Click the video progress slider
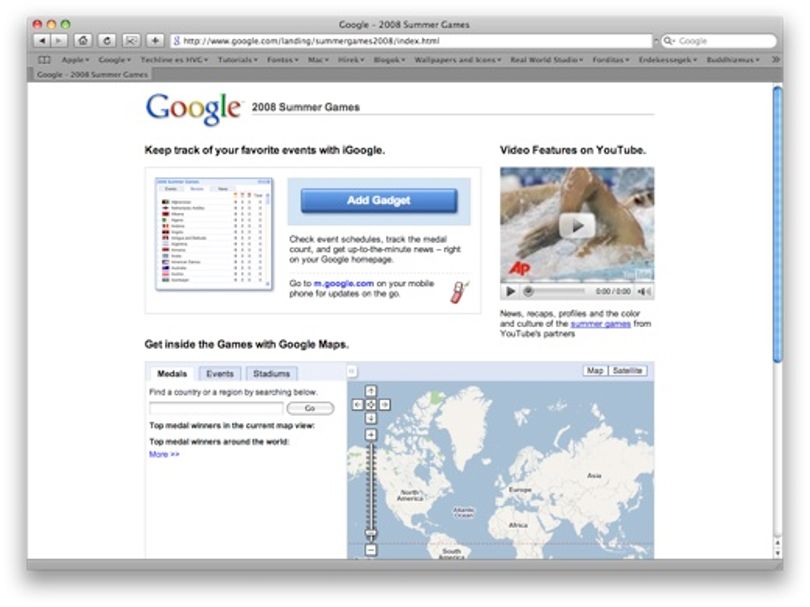The width and height of the screenshot is (810, 607). (x=556, y=291)
